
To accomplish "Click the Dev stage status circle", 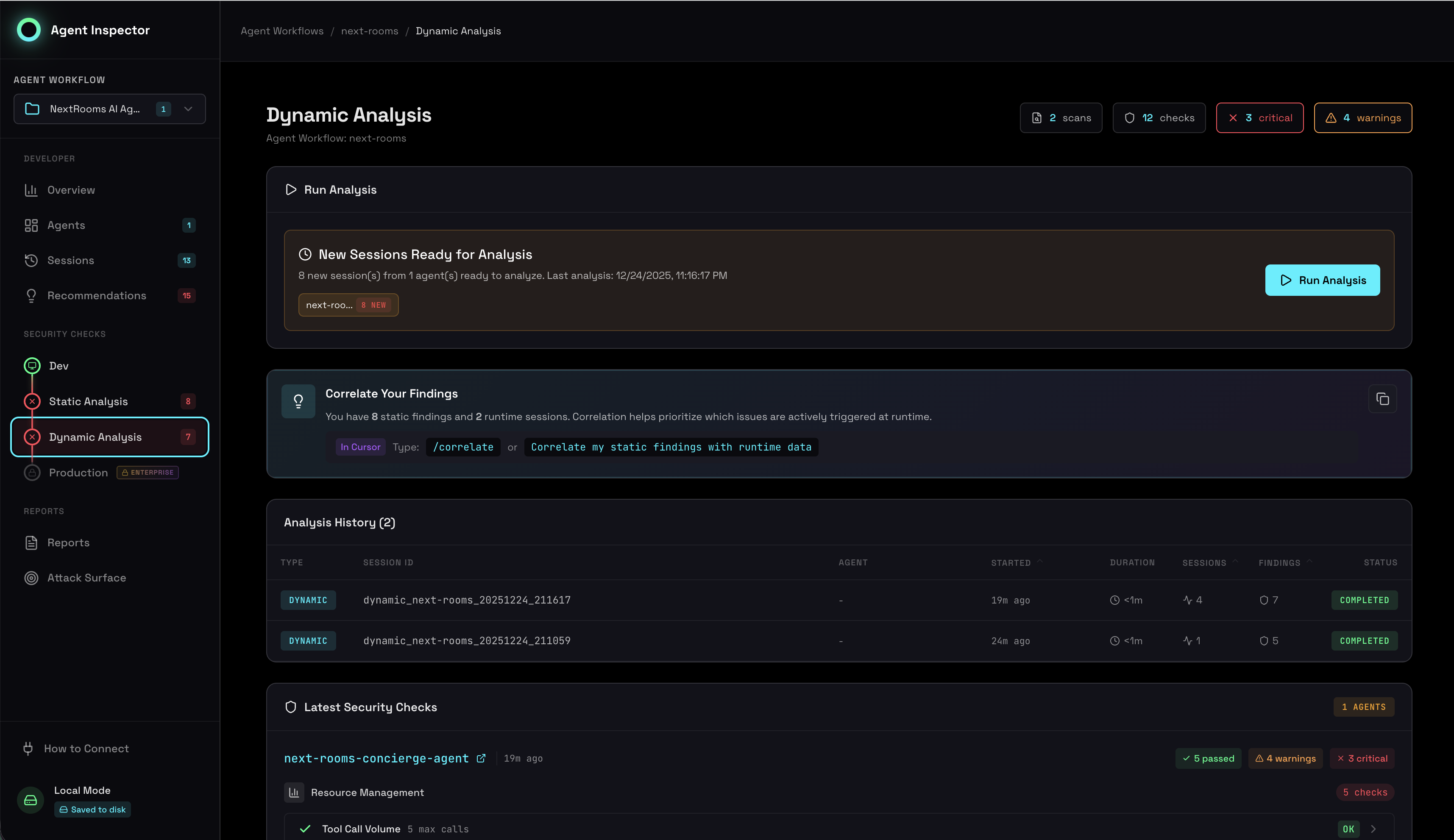I will tap(32, 365).
